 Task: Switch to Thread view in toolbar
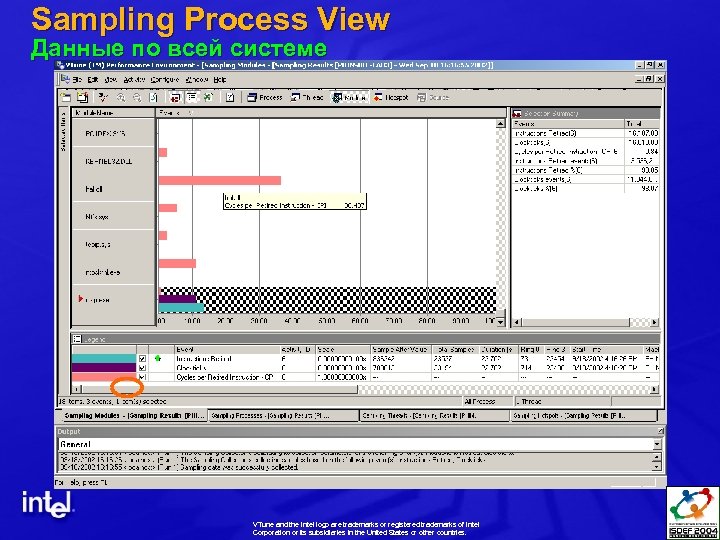pyautogui.click(x=307, y=97)
